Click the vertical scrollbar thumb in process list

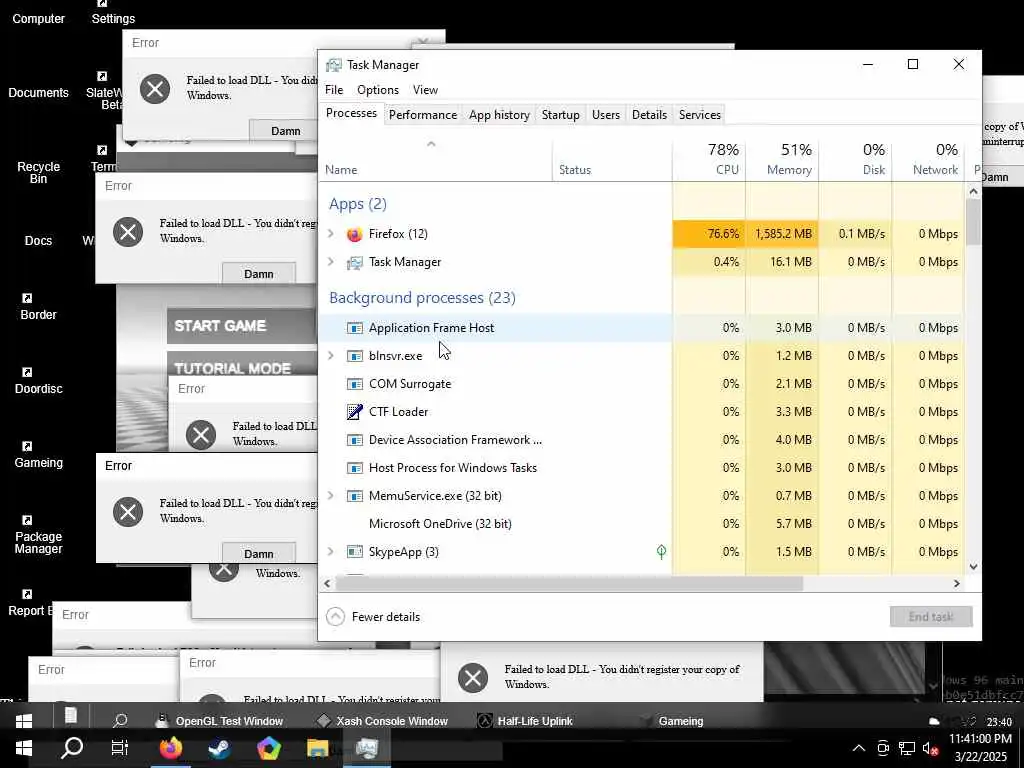pyautogui.click(x=973, y=222)
